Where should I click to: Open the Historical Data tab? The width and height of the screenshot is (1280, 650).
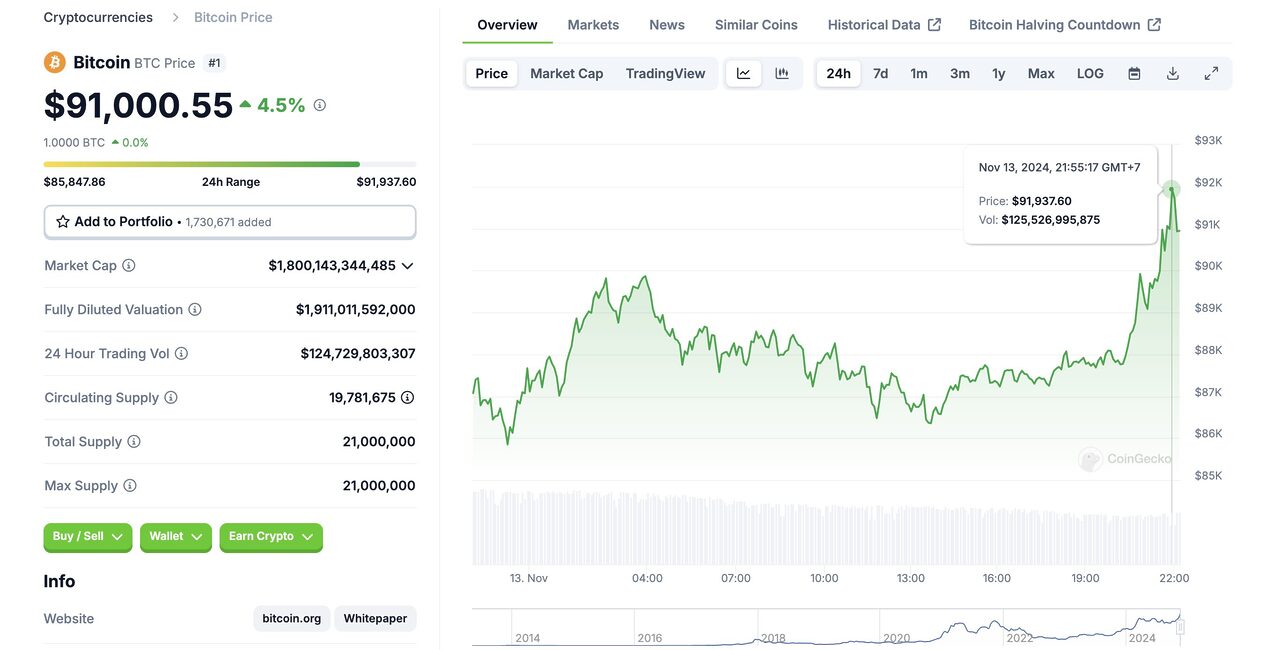tap(884, 25)
